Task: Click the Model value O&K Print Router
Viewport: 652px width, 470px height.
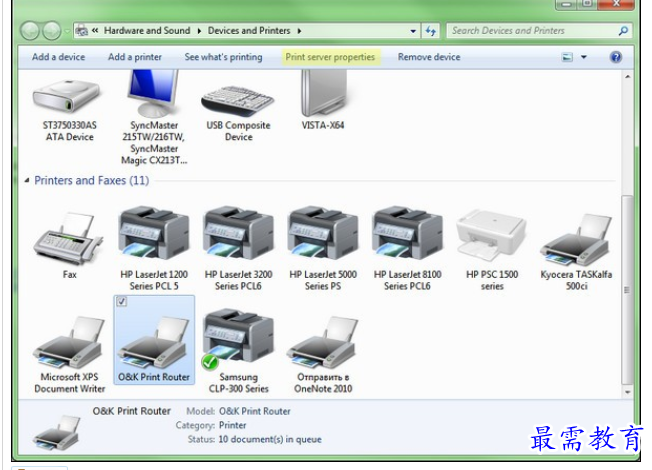Action: click(254, 411)
